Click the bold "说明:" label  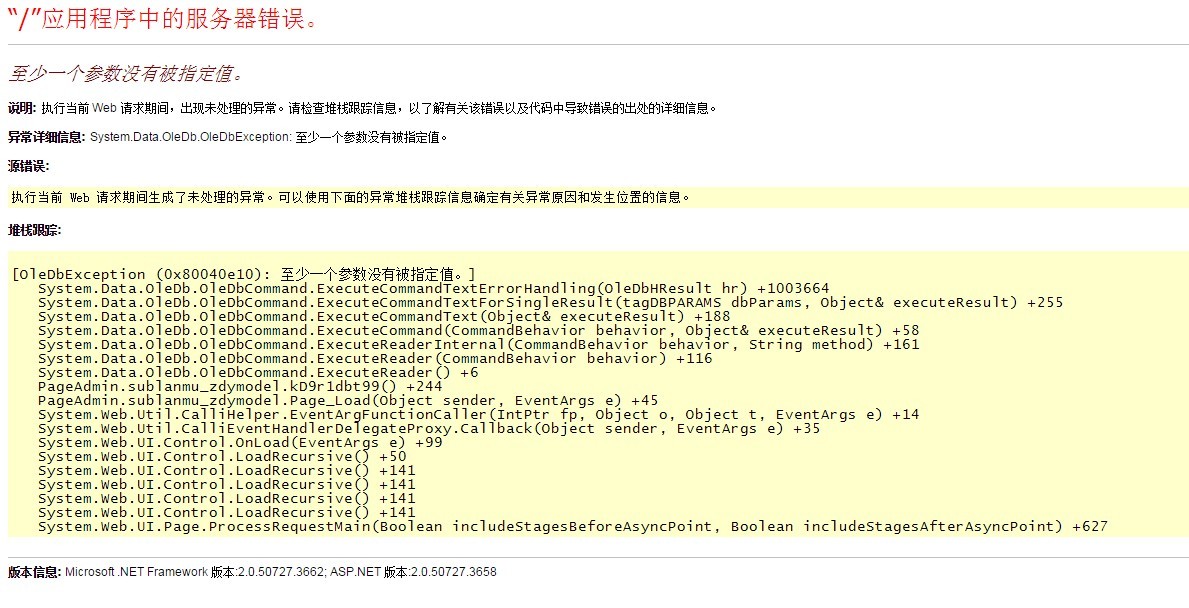[x=21, y=108]
